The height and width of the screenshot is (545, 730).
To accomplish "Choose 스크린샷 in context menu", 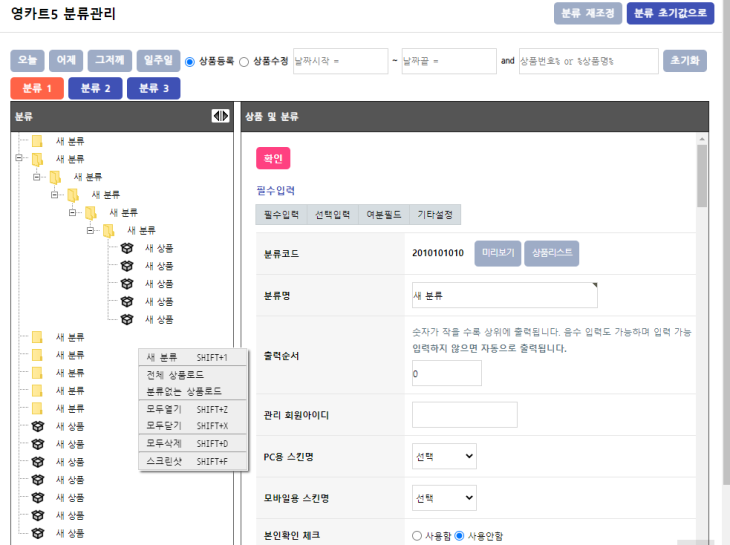I will tap(193, 461).
